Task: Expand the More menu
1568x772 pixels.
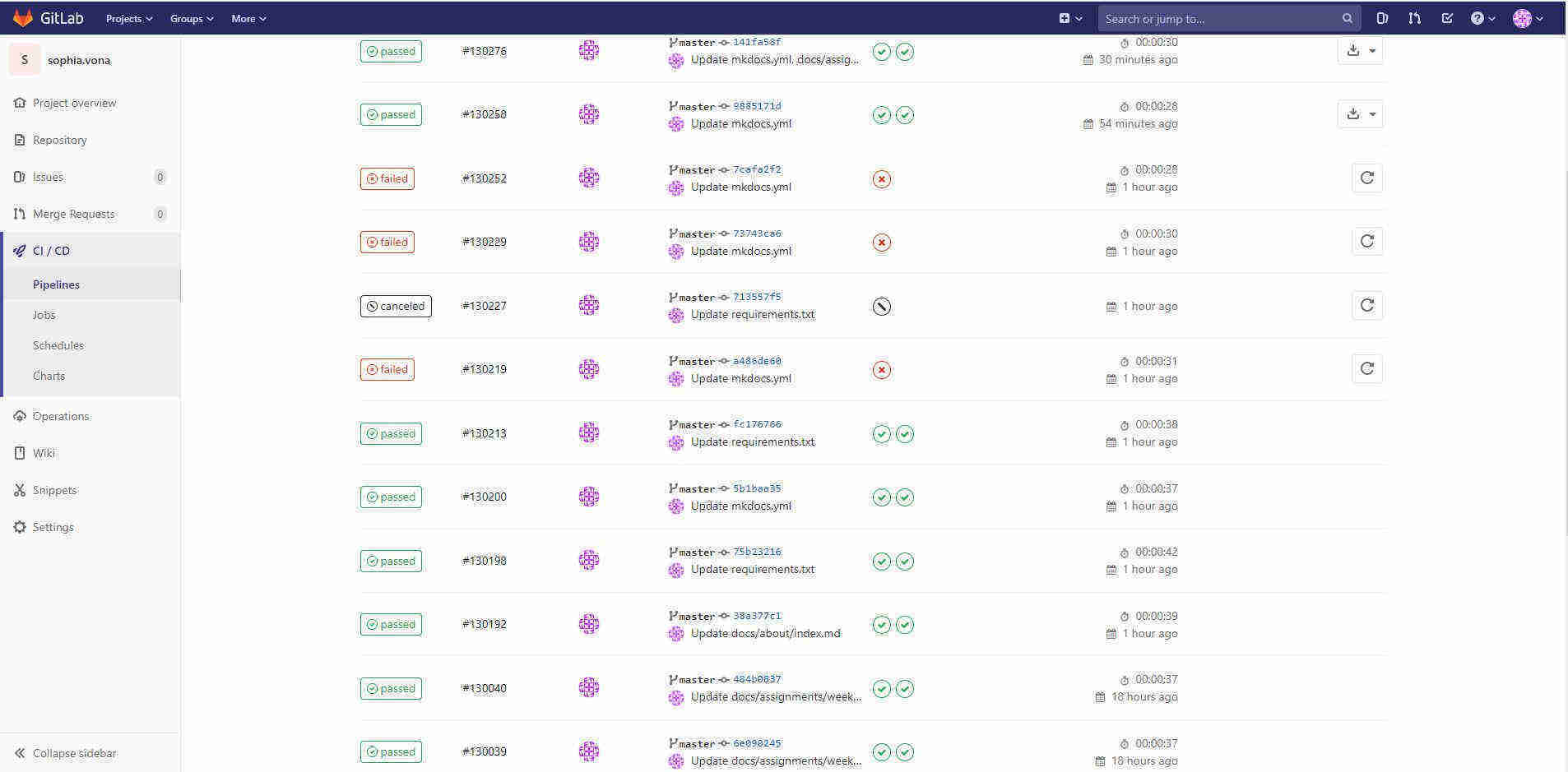Action: (248, 18)
